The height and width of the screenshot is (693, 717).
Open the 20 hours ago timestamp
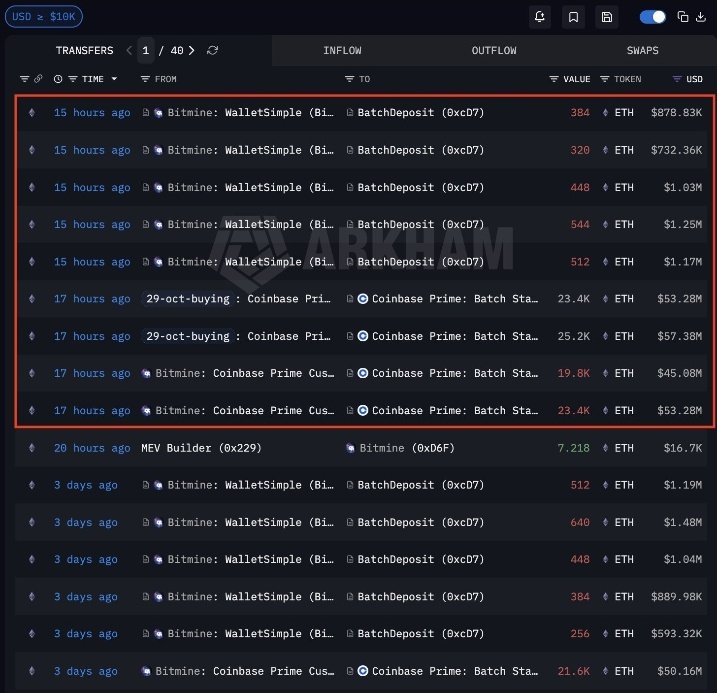pos(92,448)
